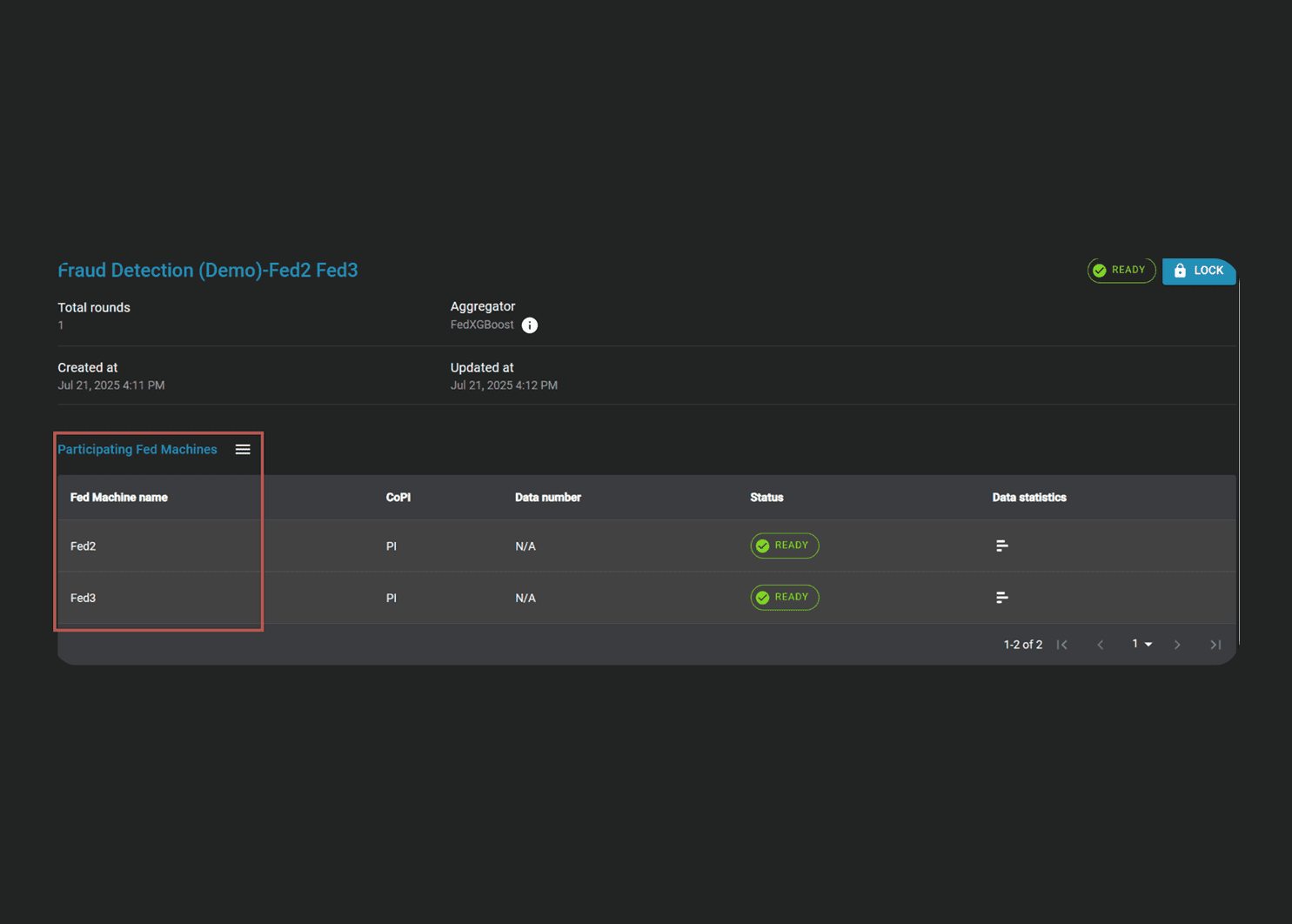Image resolution: width=1292 pixels, height=924 pixels.
Task: Click the READY status badge for Fed3
Action: pos(784,598)
